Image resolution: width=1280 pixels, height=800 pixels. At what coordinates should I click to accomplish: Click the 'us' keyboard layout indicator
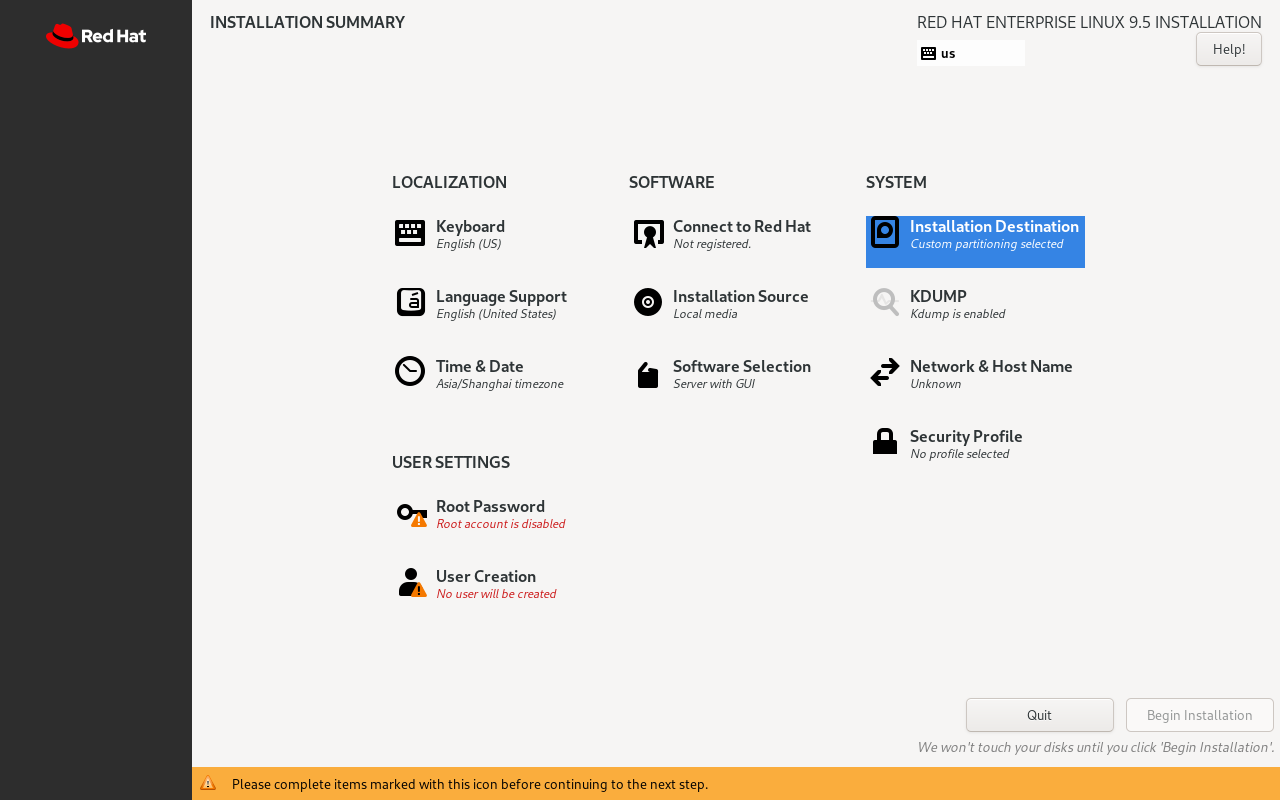tap(971, 53)
